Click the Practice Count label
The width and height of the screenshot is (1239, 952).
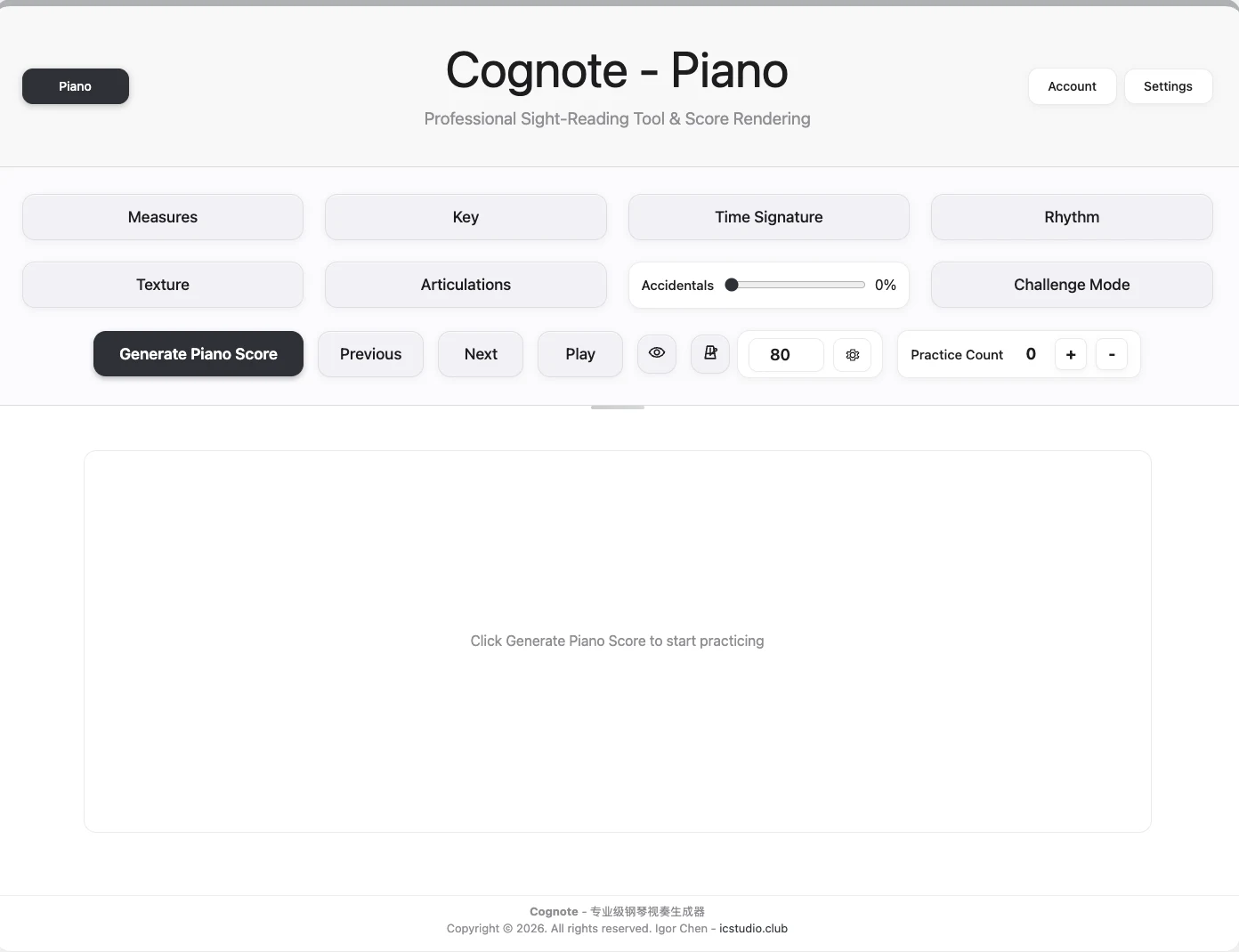coord(957,355)
